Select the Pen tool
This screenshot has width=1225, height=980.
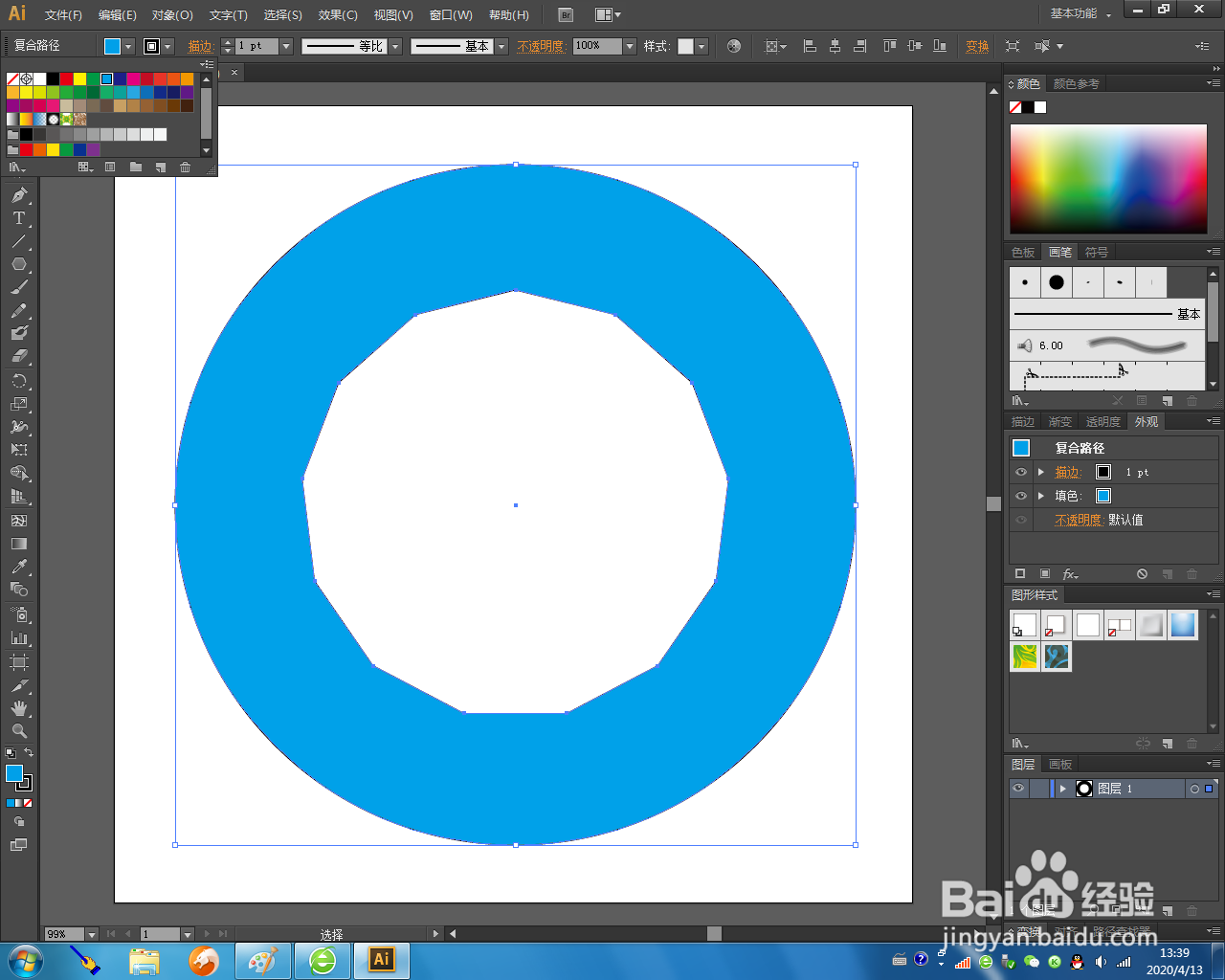coord(19,195)
